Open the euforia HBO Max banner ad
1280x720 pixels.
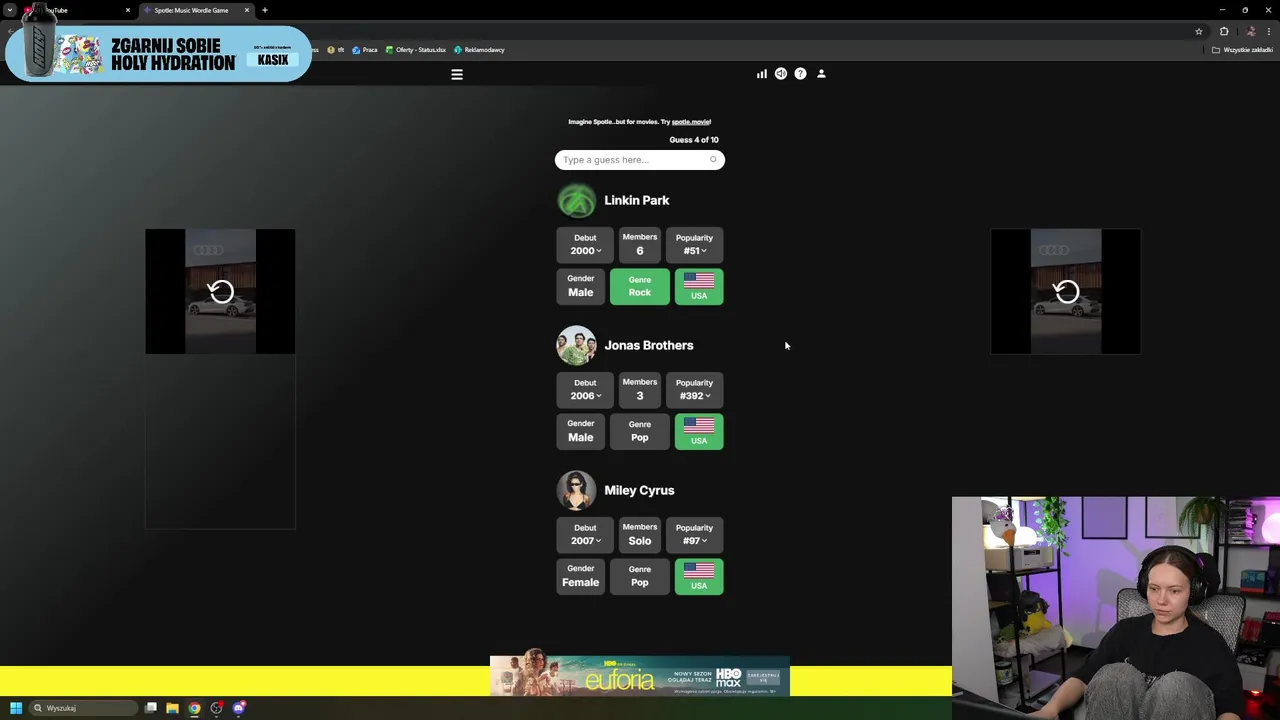[640, 677]
